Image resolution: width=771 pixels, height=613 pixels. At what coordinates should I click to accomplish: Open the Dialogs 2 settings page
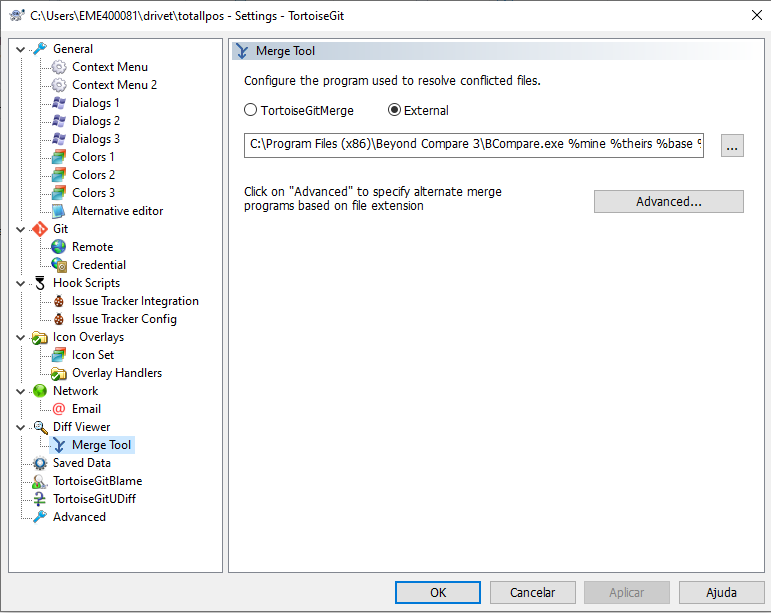click(x=96, y=121)
